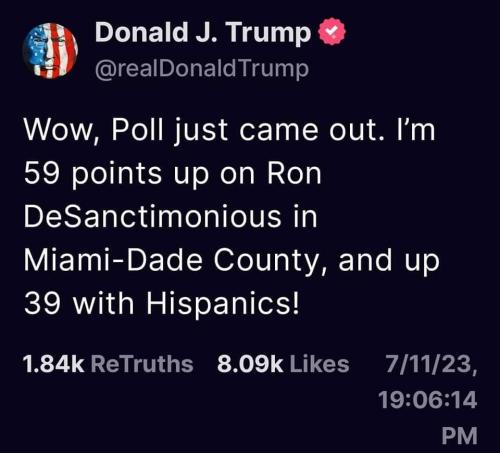The width and height of the screenshot is (500, 453).
Task: Select the word Hispanics! in post
Action: point(223,304)
